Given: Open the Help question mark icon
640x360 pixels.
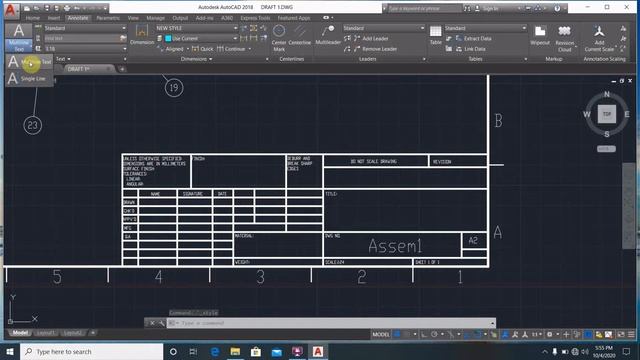Looking at the screenshot, I should coord(557,8).
